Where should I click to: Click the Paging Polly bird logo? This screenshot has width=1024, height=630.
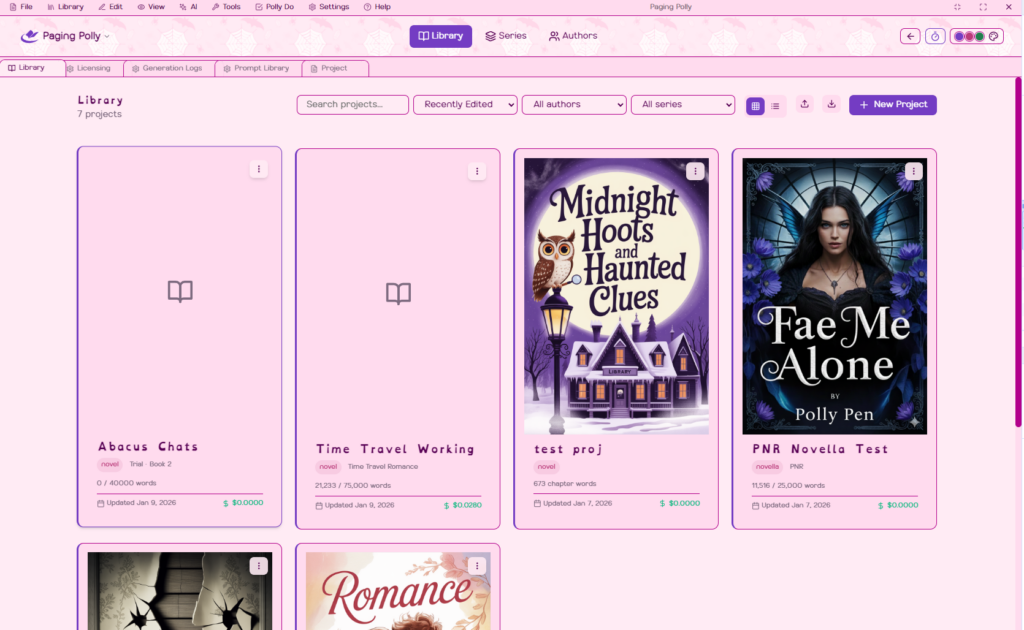29,36
